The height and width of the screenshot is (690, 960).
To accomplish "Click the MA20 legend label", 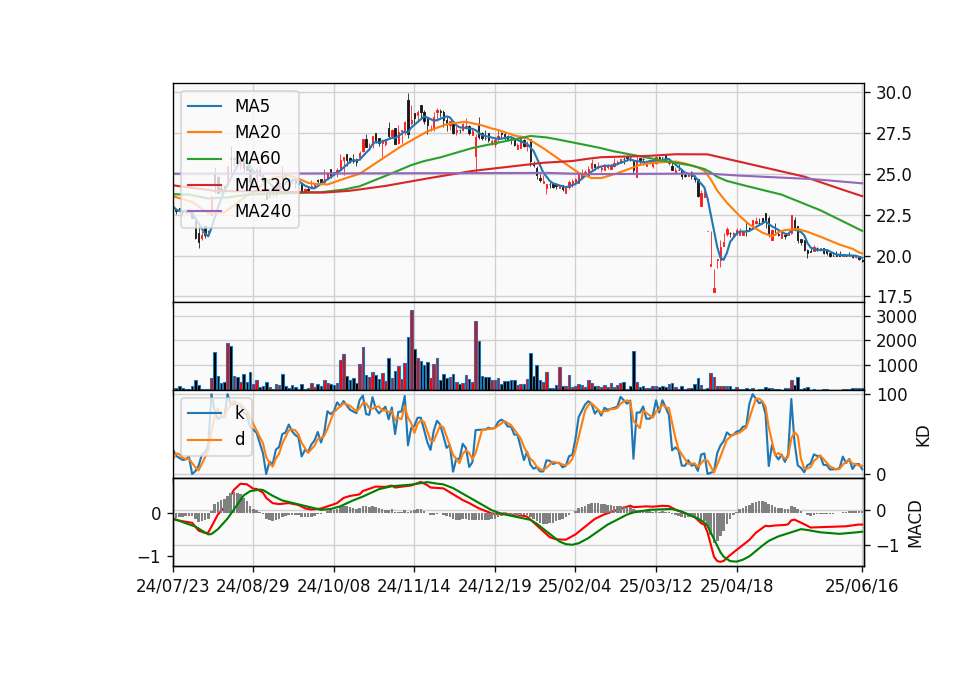I will click(257, 132).
